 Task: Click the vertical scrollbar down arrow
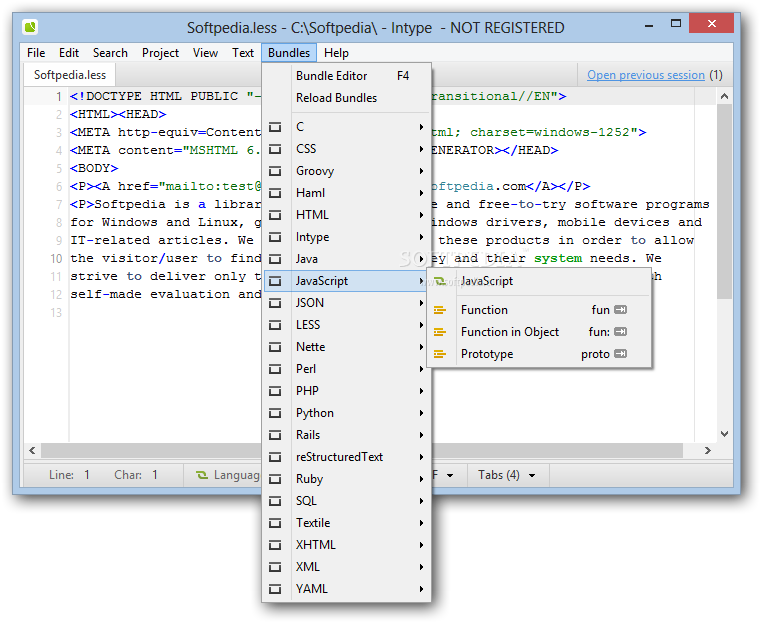725,434
